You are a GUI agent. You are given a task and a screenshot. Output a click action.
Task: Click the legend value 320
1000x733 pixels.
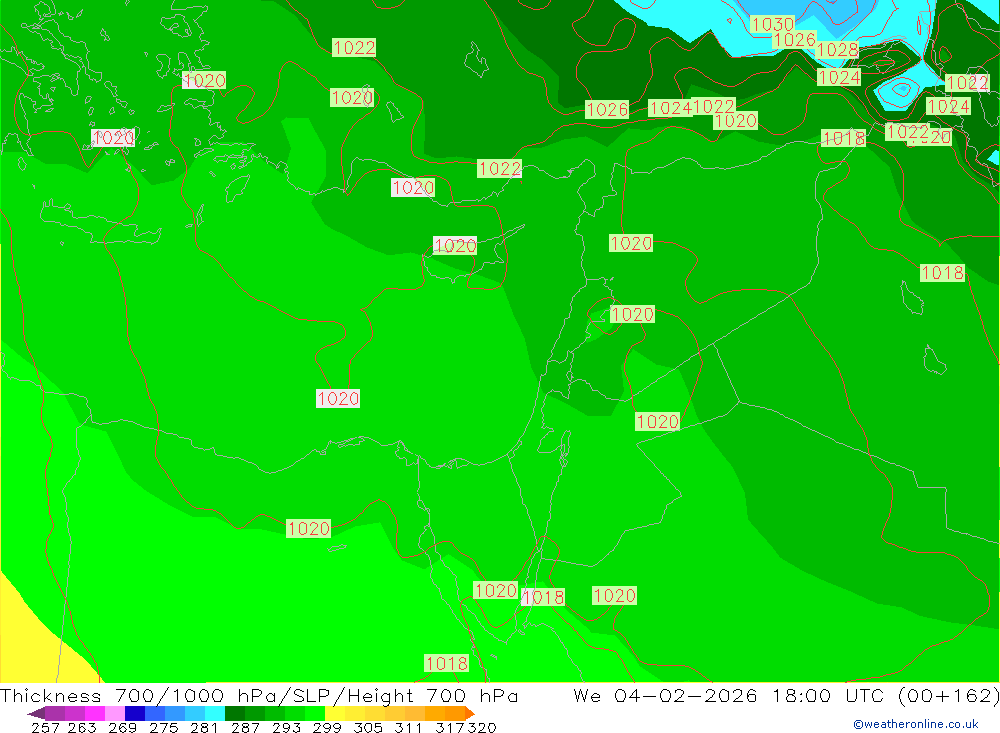[482, 727]
